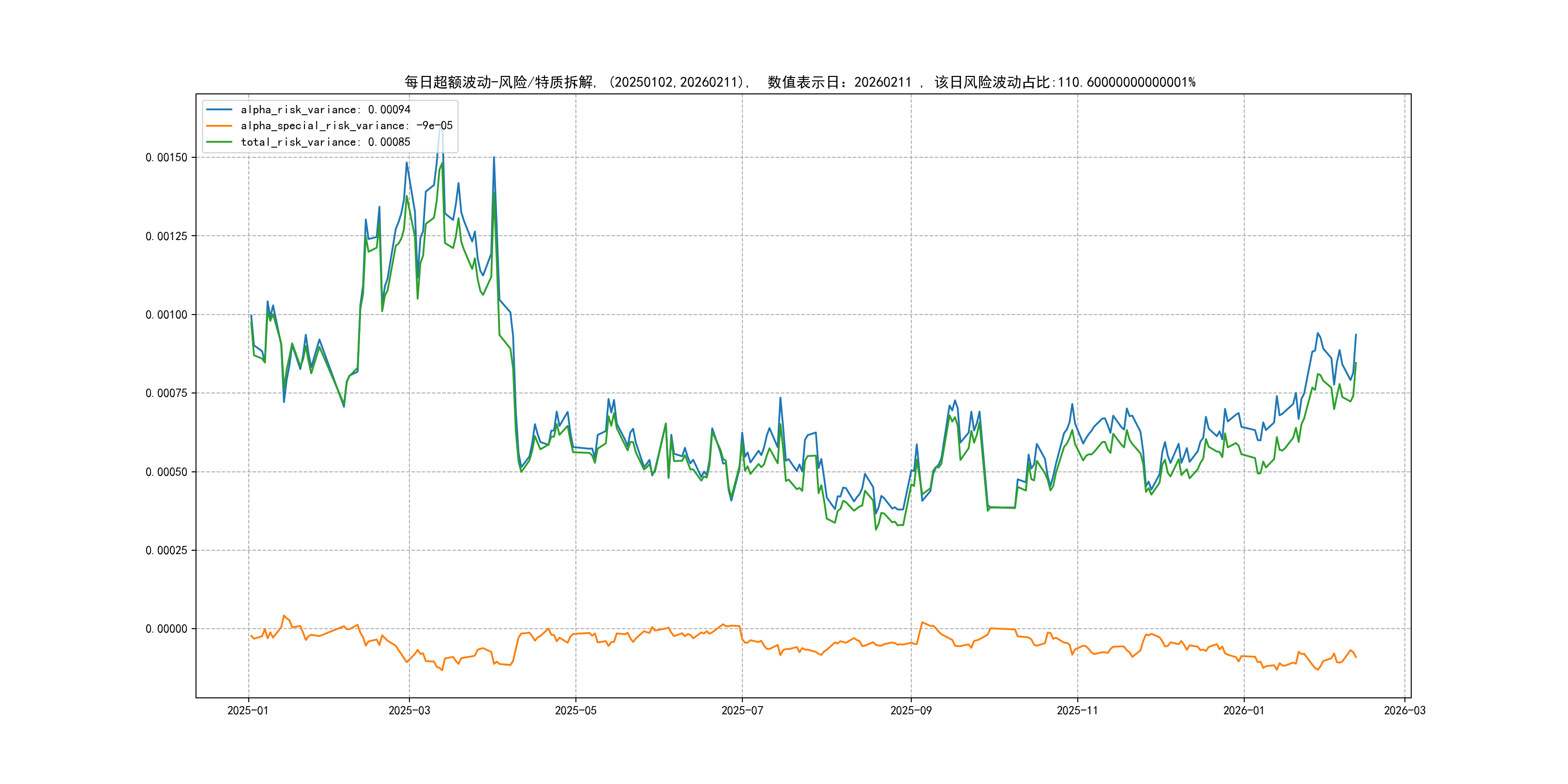
Task: Click the 0.00000 y-axis label
Action: tap(166, 629)
